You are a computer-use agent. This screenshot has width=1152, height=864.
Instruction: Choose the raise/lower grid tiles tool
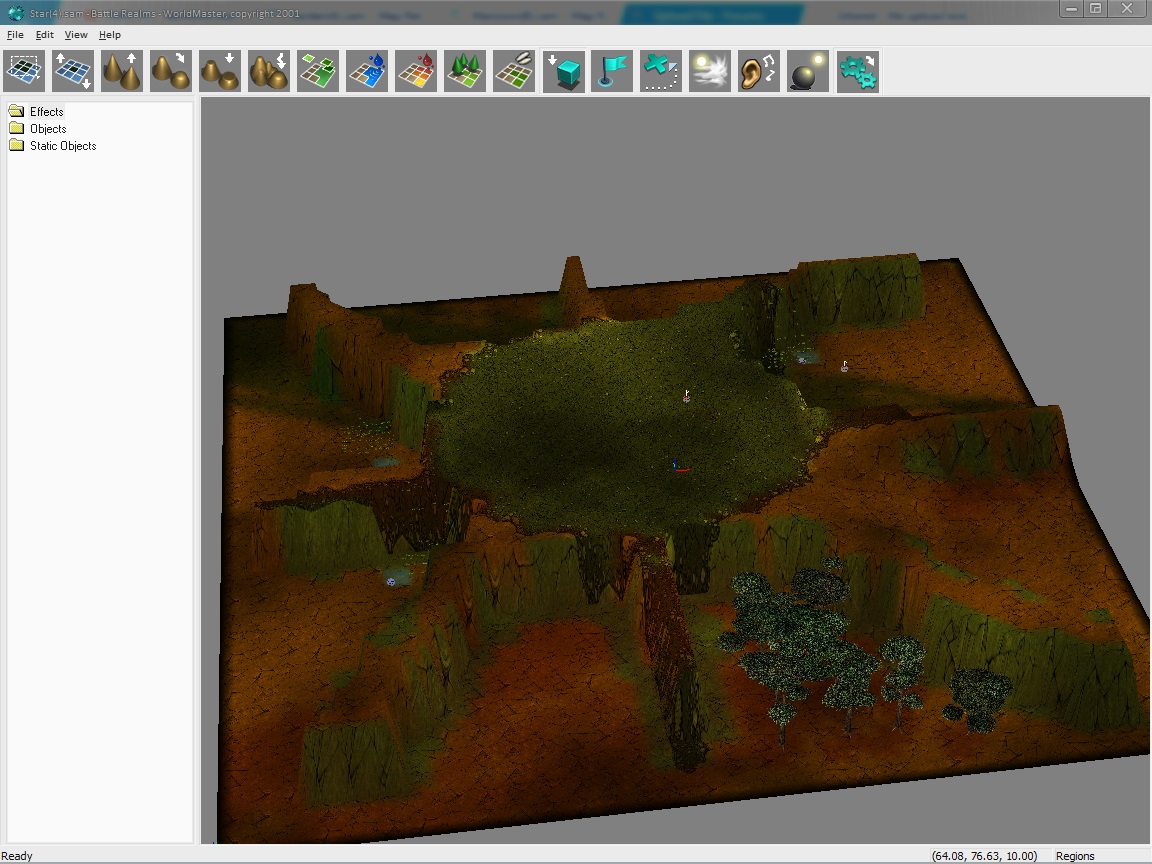point(73,71)
